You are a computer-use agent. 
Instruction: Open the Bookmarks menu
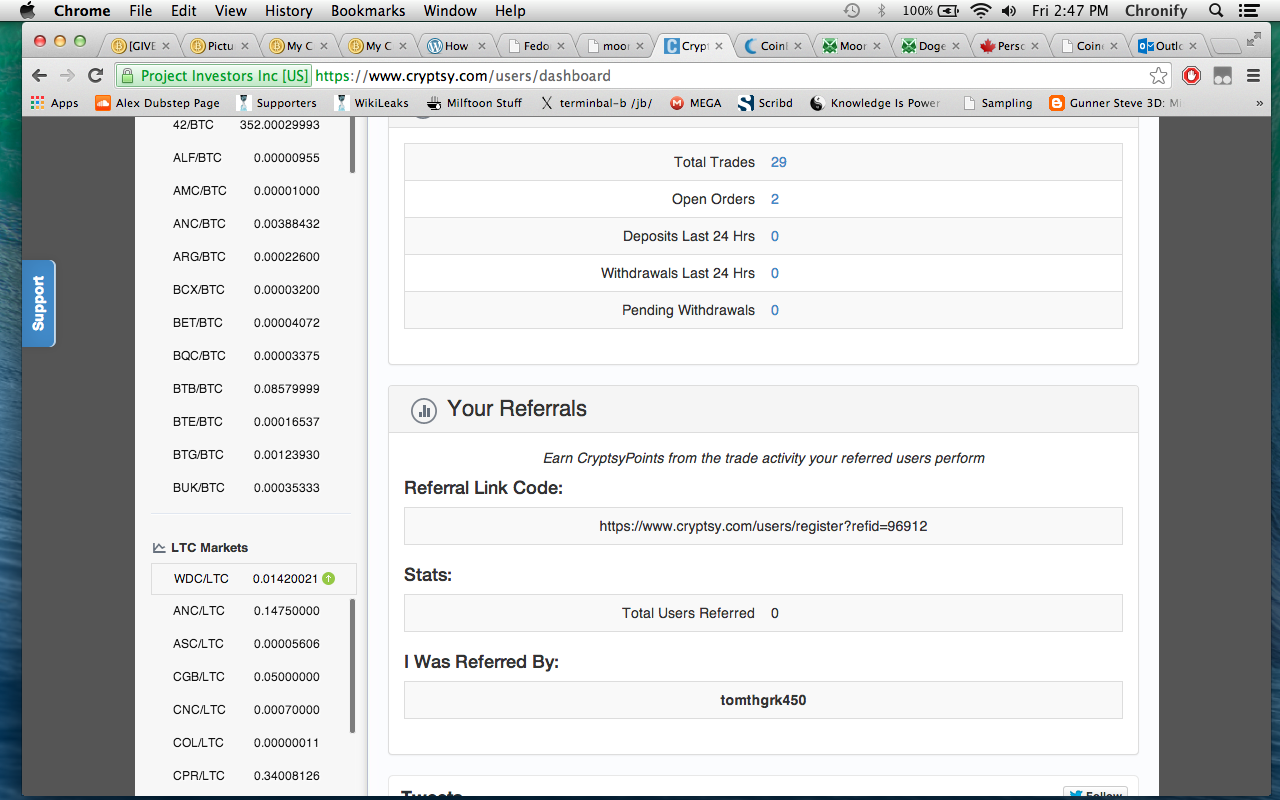click(x=368, y=11)
